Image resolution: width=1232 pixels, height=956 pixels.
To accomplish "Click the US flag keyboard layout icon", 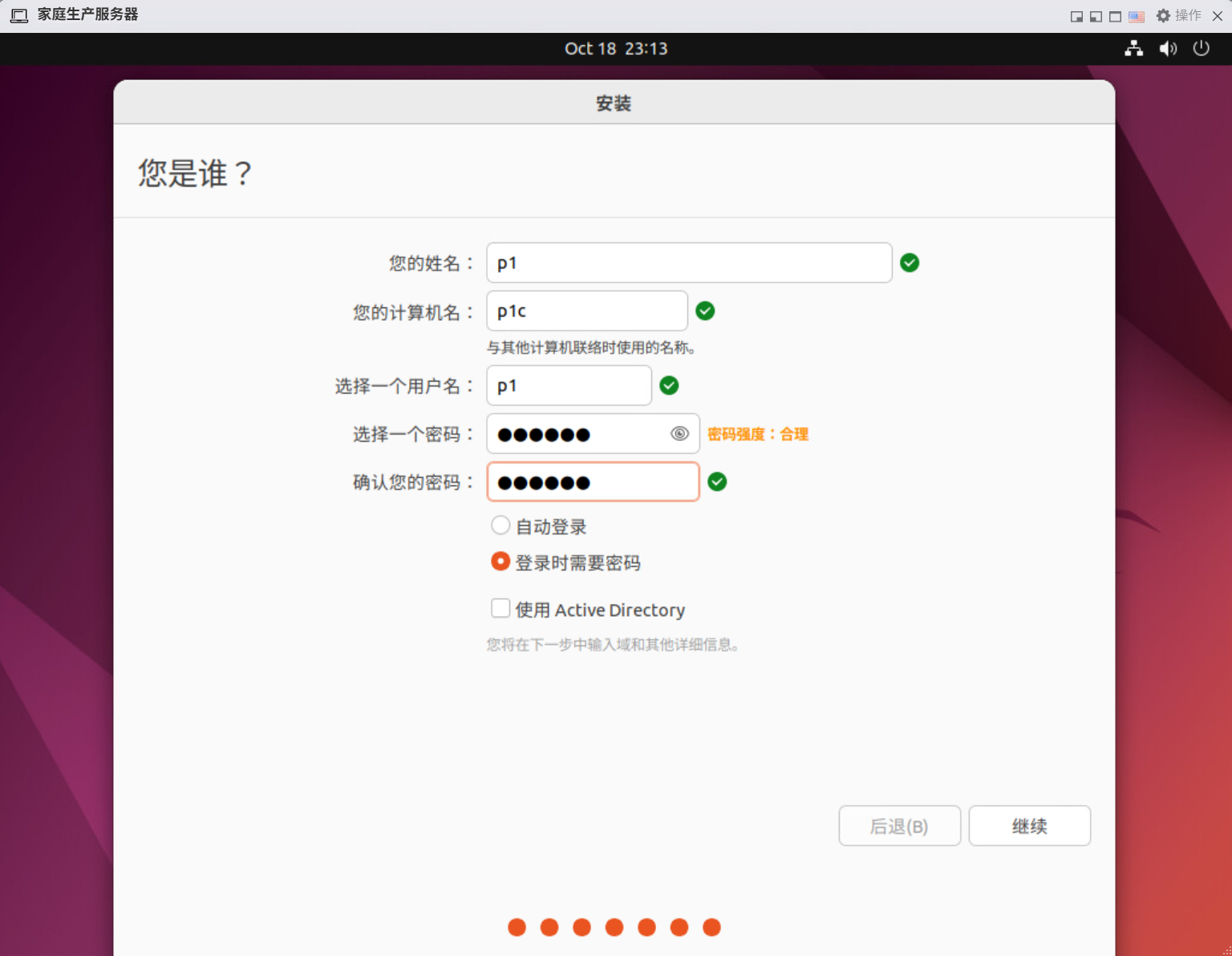I will [1137, 16].
